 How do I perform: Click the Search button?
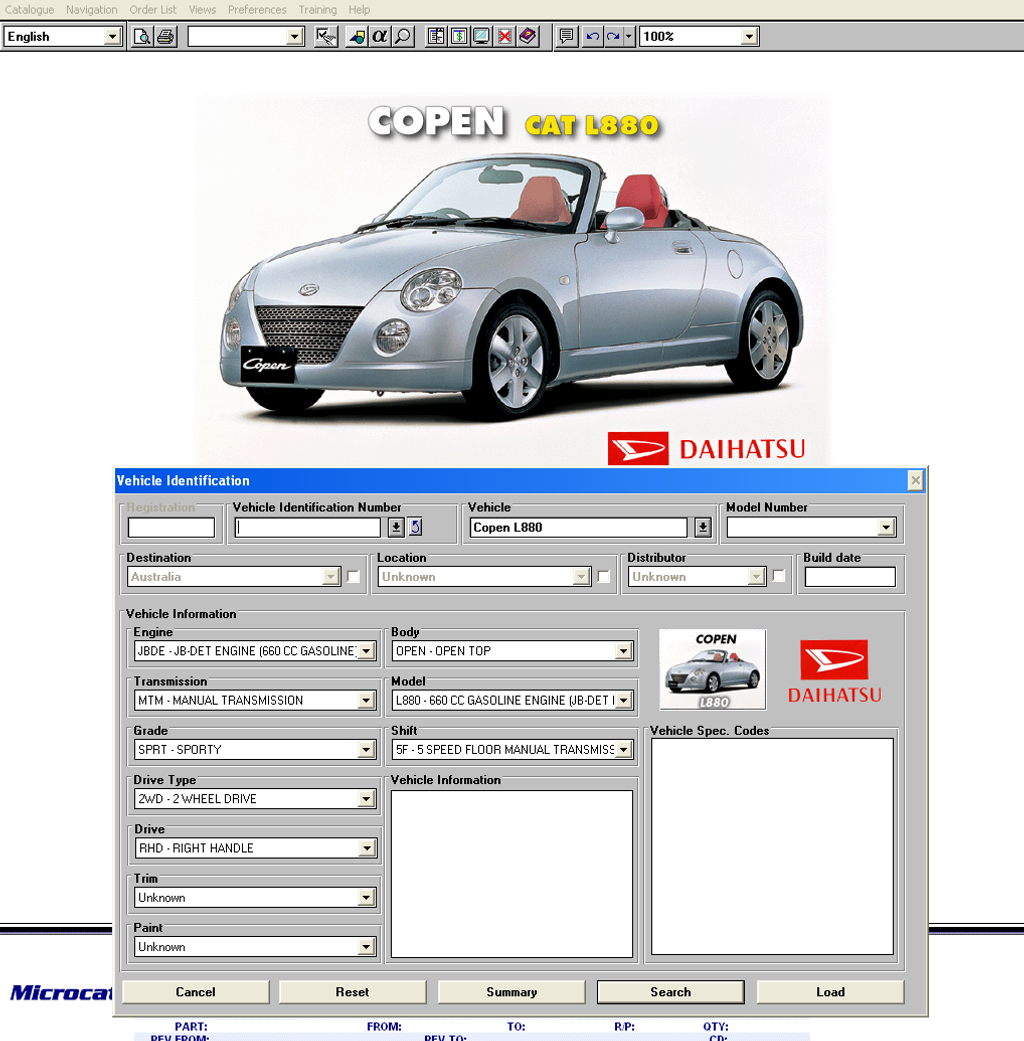click(x=671, y=992)
